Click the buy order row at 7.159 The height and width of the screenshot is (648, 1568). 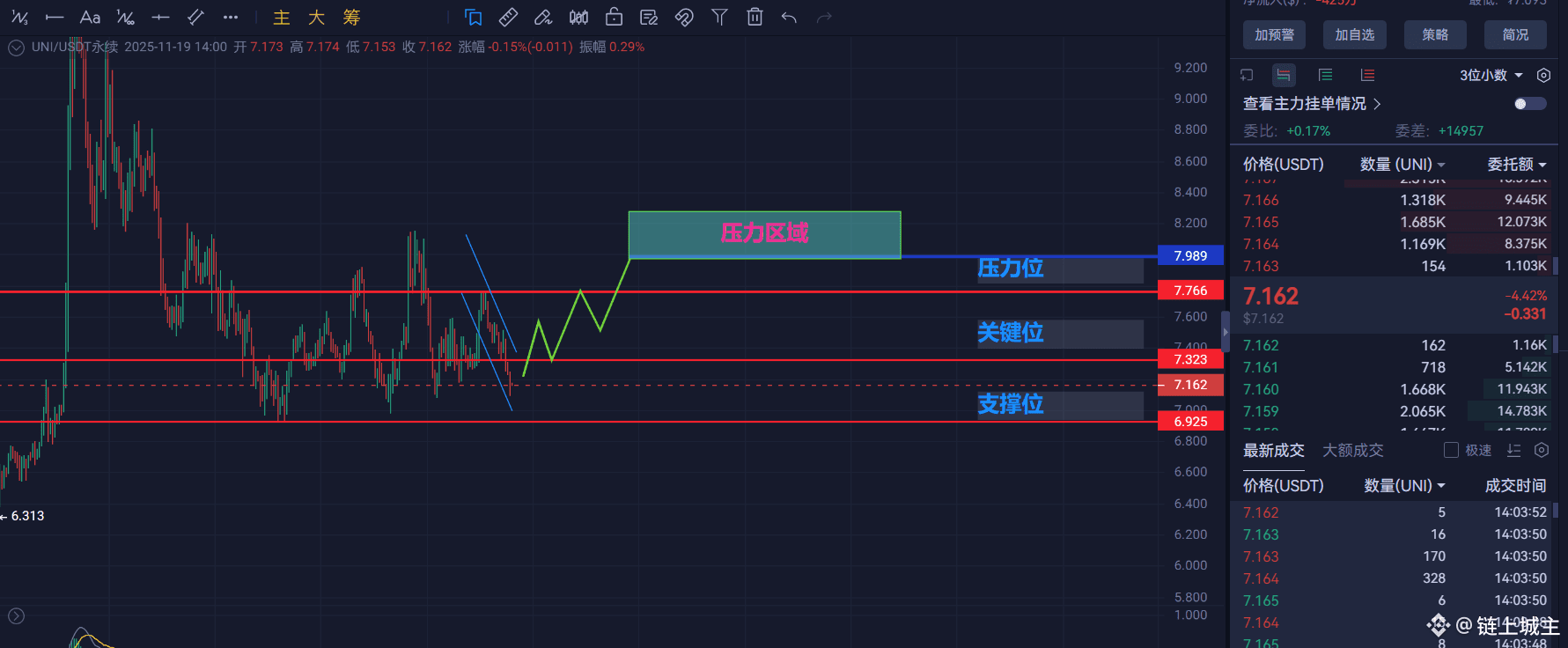[1395, 412]
